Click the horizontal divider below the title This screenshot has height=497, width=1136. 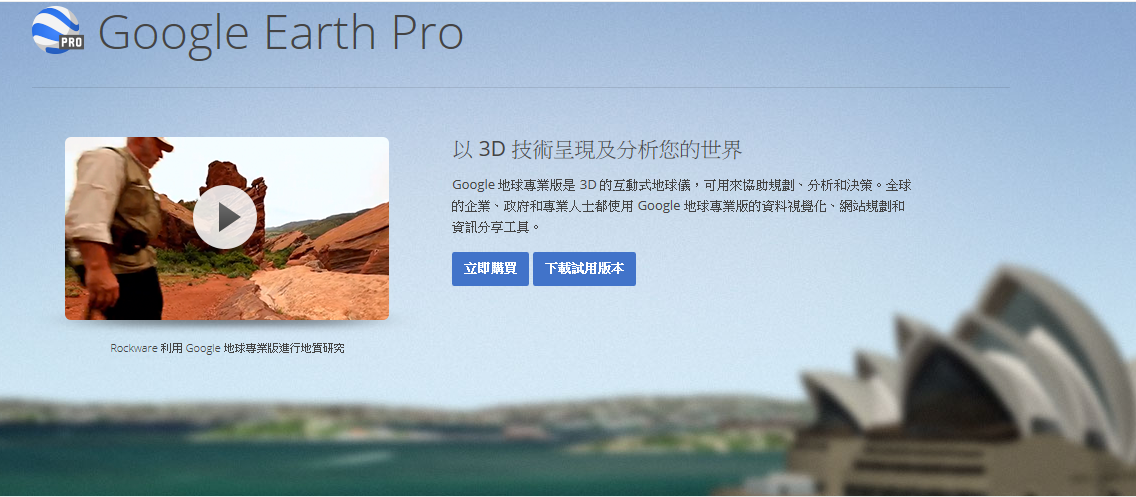coord(520,88)
